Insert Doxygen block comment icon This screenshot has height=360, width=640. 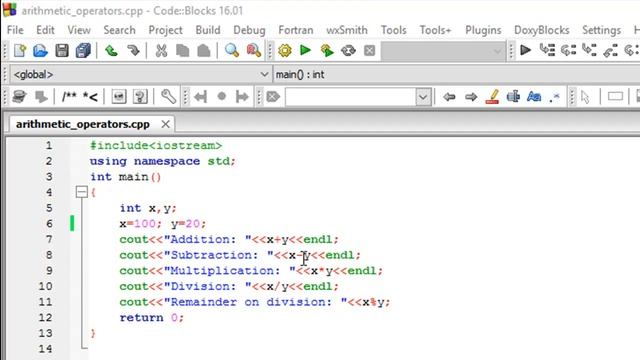(69, 97)
